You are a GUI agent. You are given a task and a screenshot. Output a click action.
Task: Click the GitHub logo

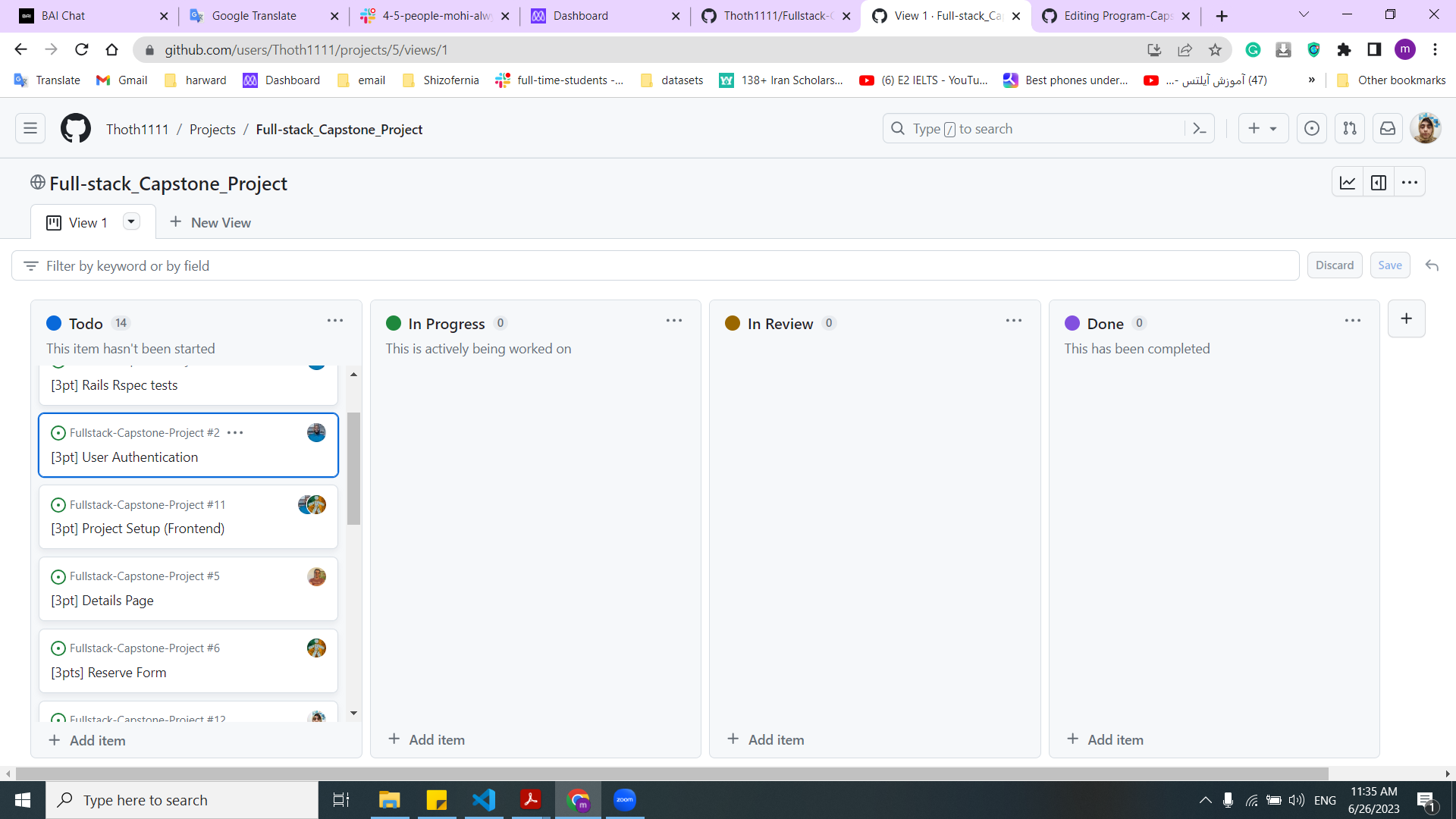pyautogui.click(x=75, y=127)
